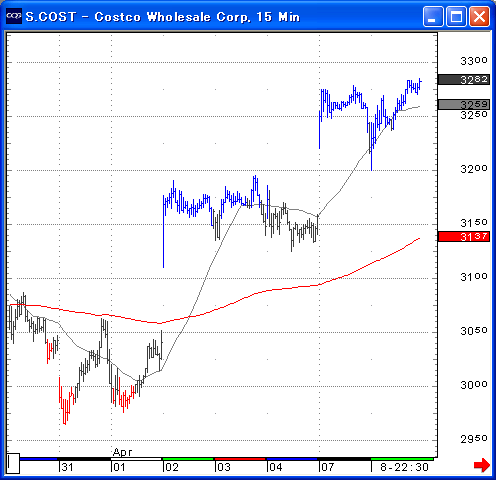Click the 01 Apr date marker
Screen dimensions: 496x480
click(x=119, y=467)
